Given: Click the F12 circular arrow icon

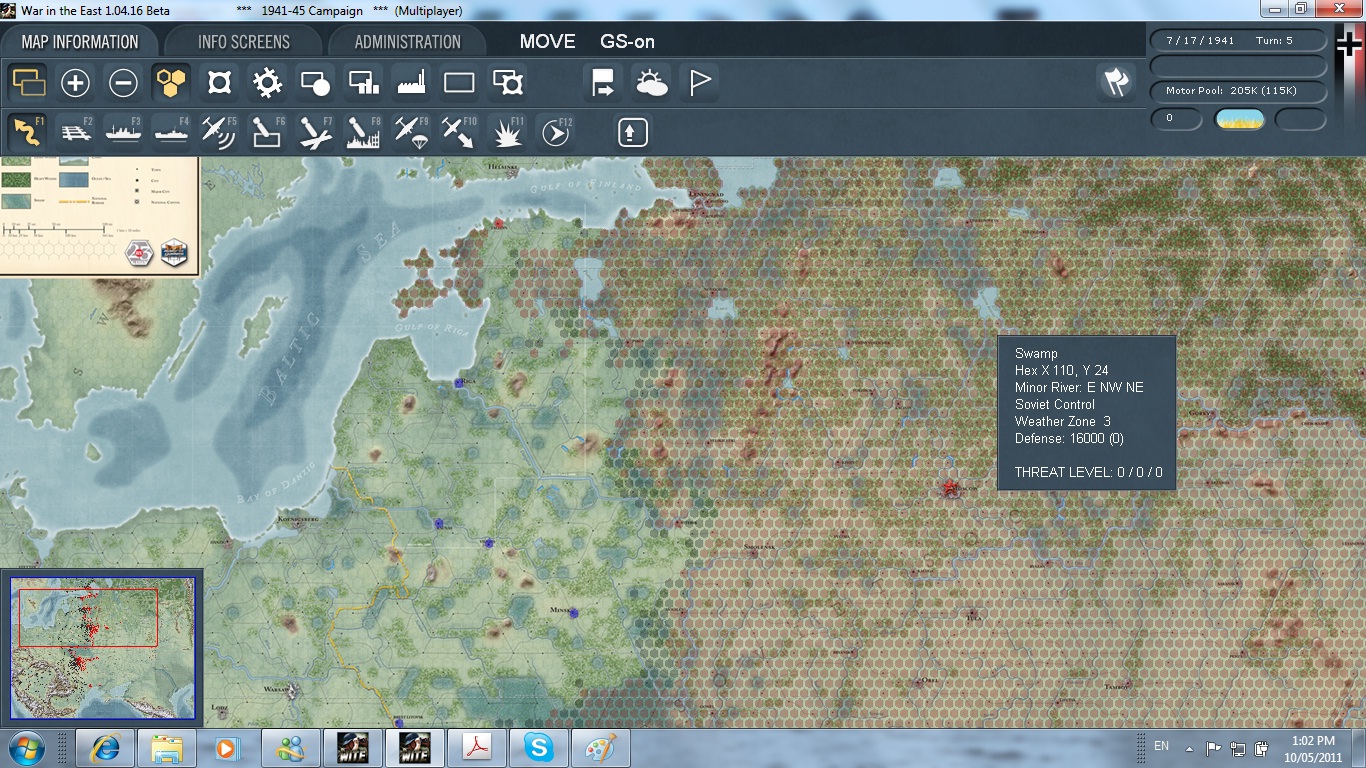Looking at the screenshot, I should tap(555, 132).
